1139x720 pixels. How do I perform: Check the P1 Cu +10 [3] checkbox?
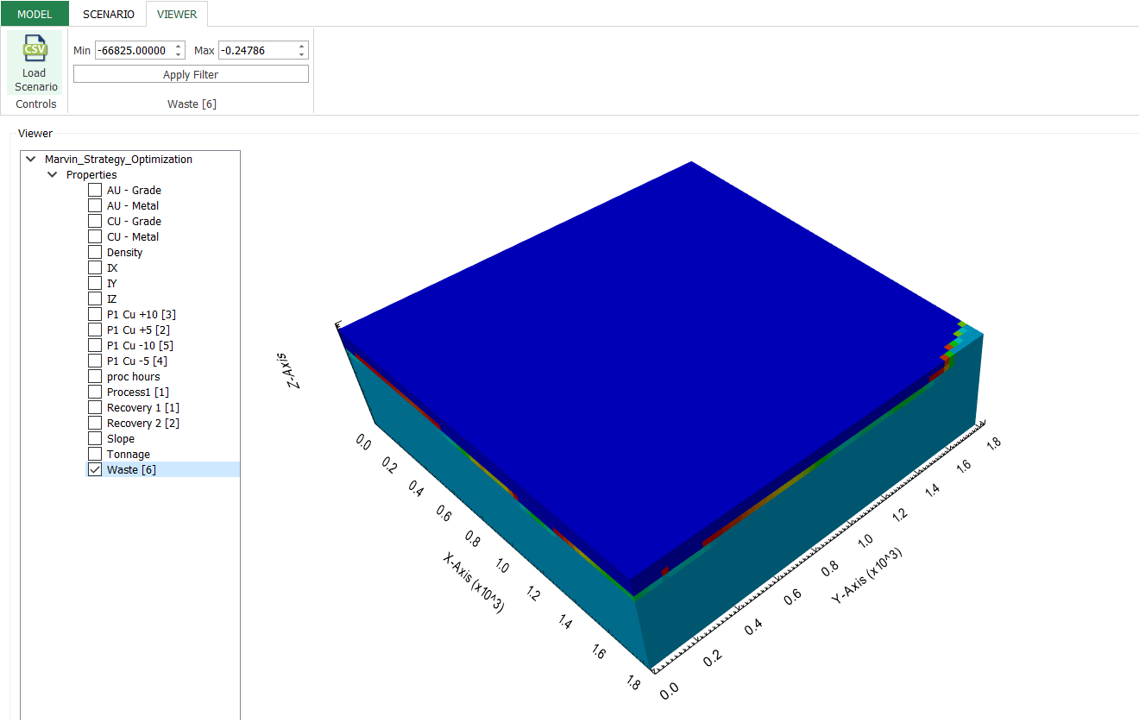(x=95, y=315)
